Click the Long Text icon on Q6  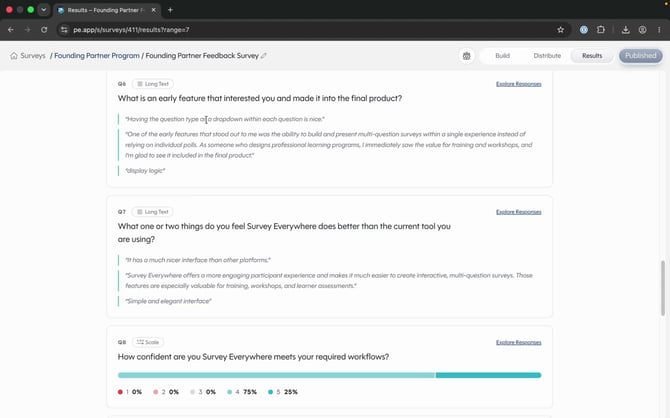tap(140, 84)
